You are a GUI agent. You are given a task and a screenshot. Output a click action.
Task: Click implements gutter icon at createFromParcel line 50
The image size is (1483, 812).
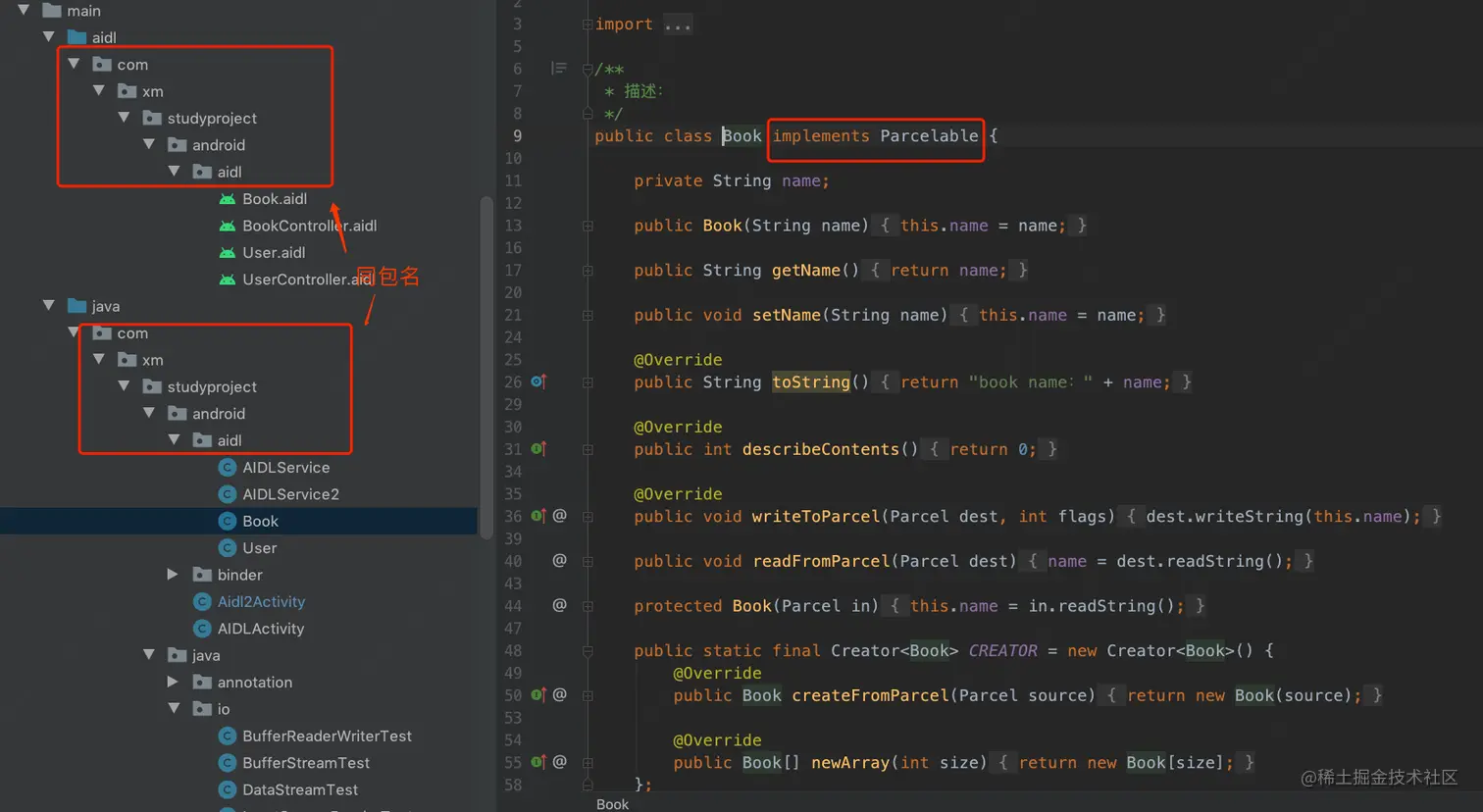tap(538, 694)
